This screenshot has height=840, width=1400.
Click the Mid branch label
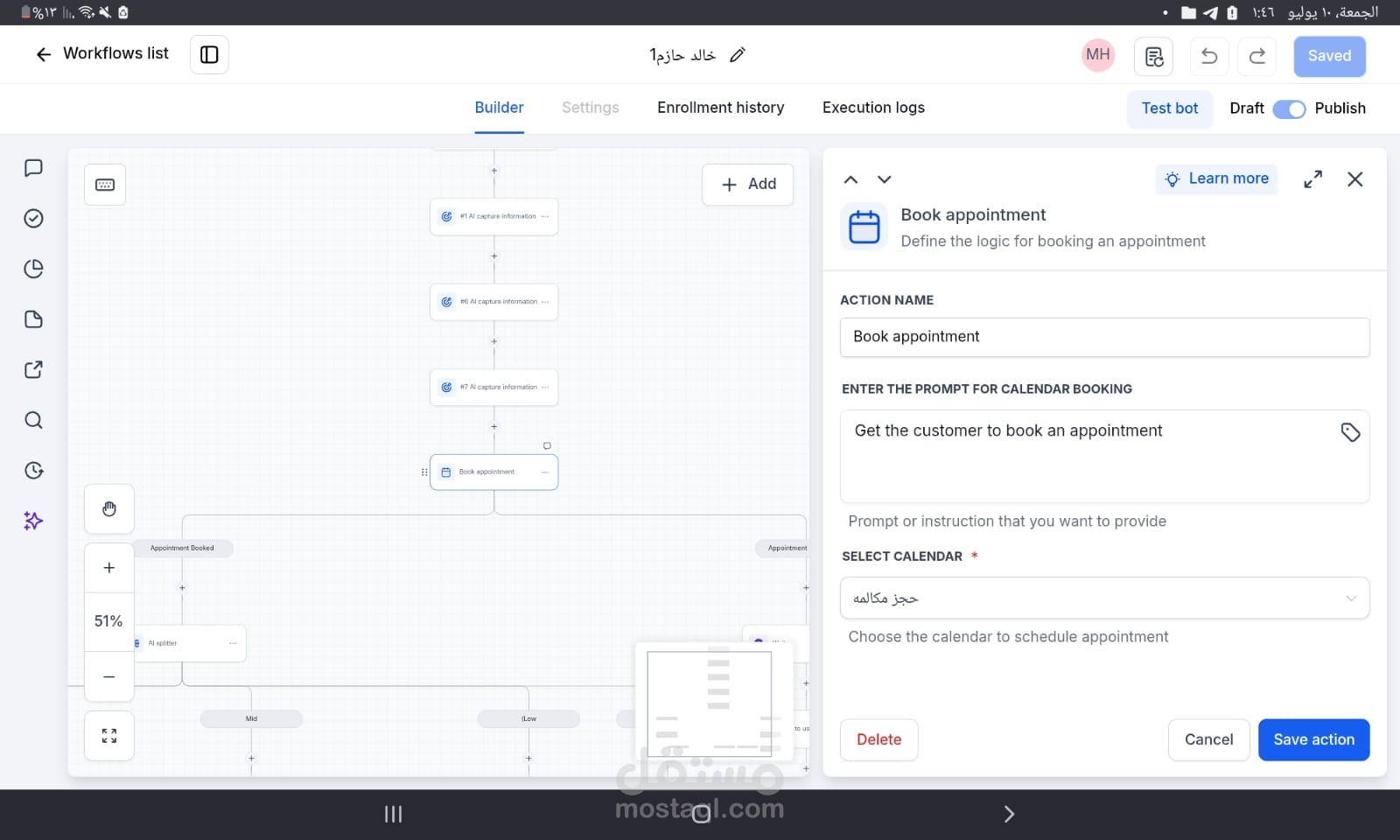click(251, 719)
